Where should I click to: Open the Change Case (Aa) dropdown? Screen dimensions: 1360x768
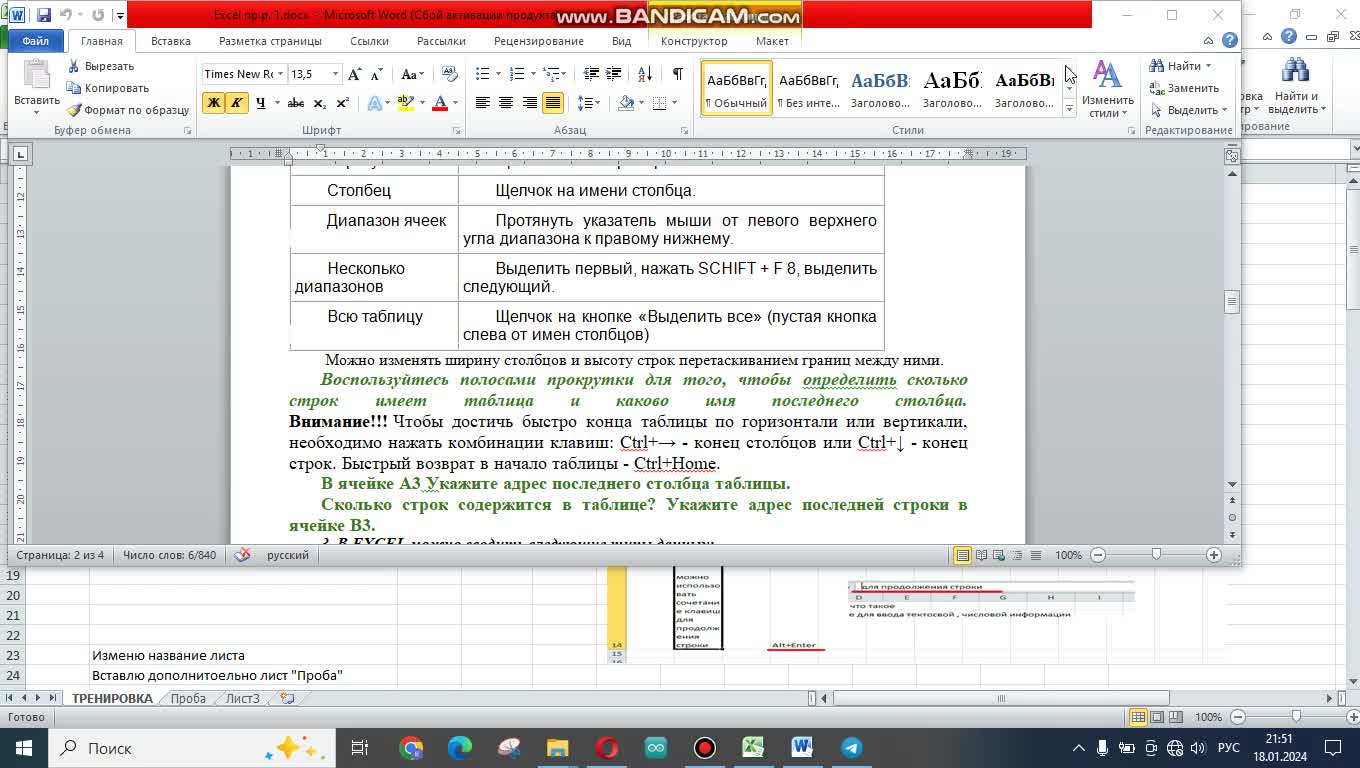(x=412, y=74)
